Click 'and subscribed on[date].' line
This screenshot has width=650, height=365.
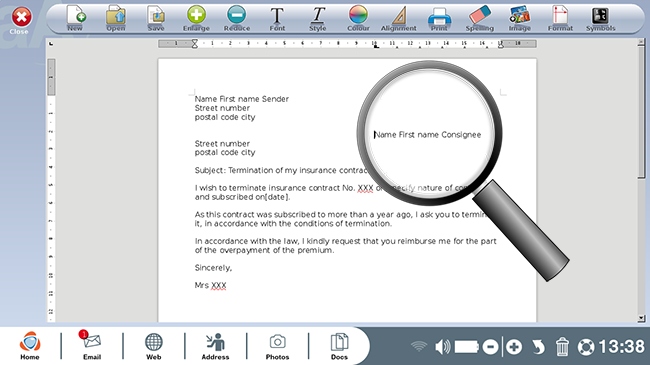(243, 197)
